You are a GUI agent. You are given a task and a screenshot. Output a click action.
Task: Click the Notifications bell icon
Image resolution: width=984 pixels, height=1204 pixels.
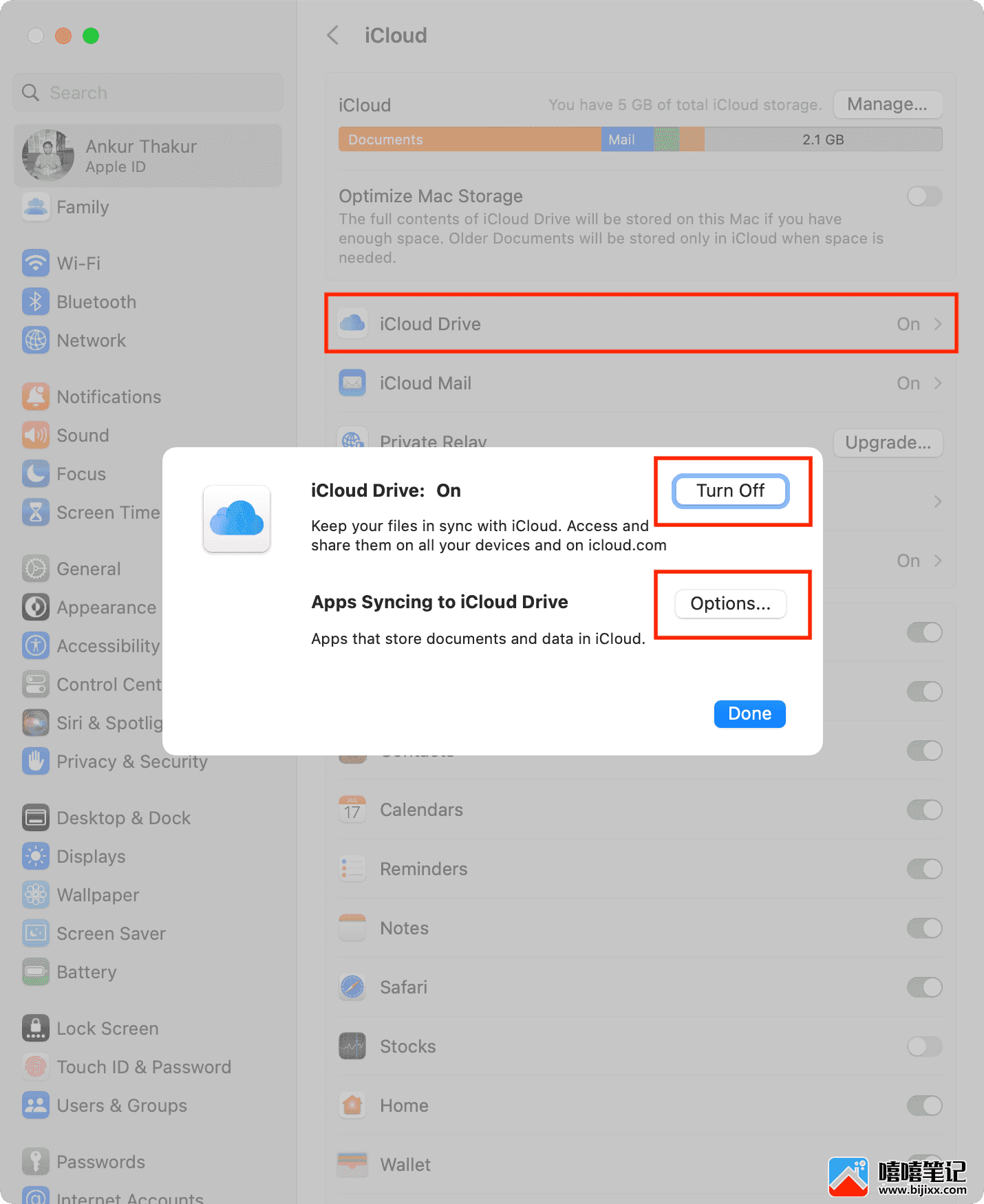pos(36,396)
